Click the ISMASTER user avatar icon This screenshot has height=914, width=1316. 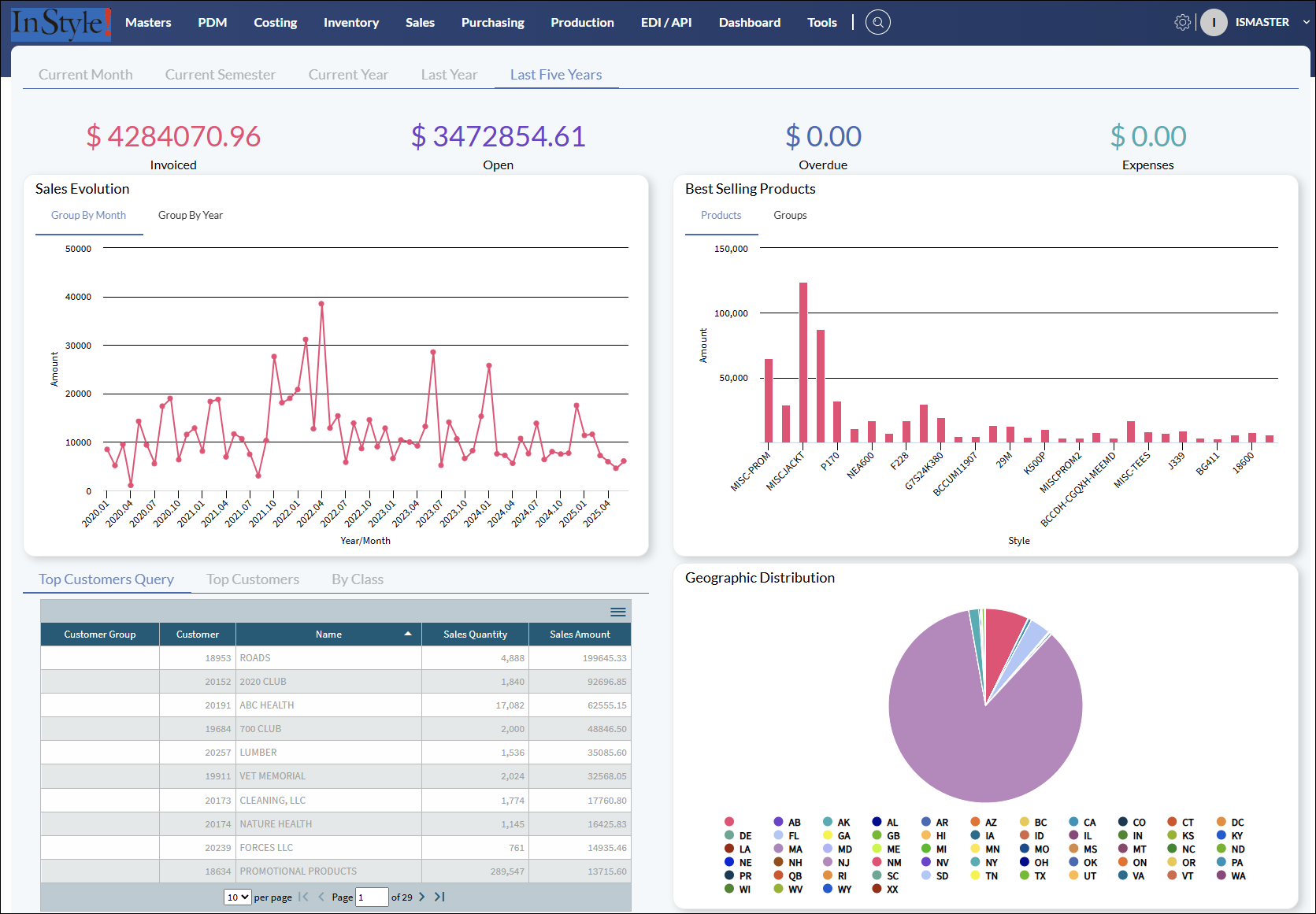click(1214, 22)
